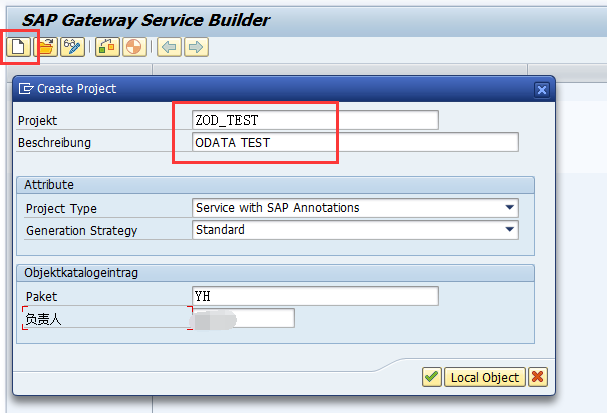The image size is (607, 413).
Task: Click the back arrow toolbar icon
Action: (170, 47)
